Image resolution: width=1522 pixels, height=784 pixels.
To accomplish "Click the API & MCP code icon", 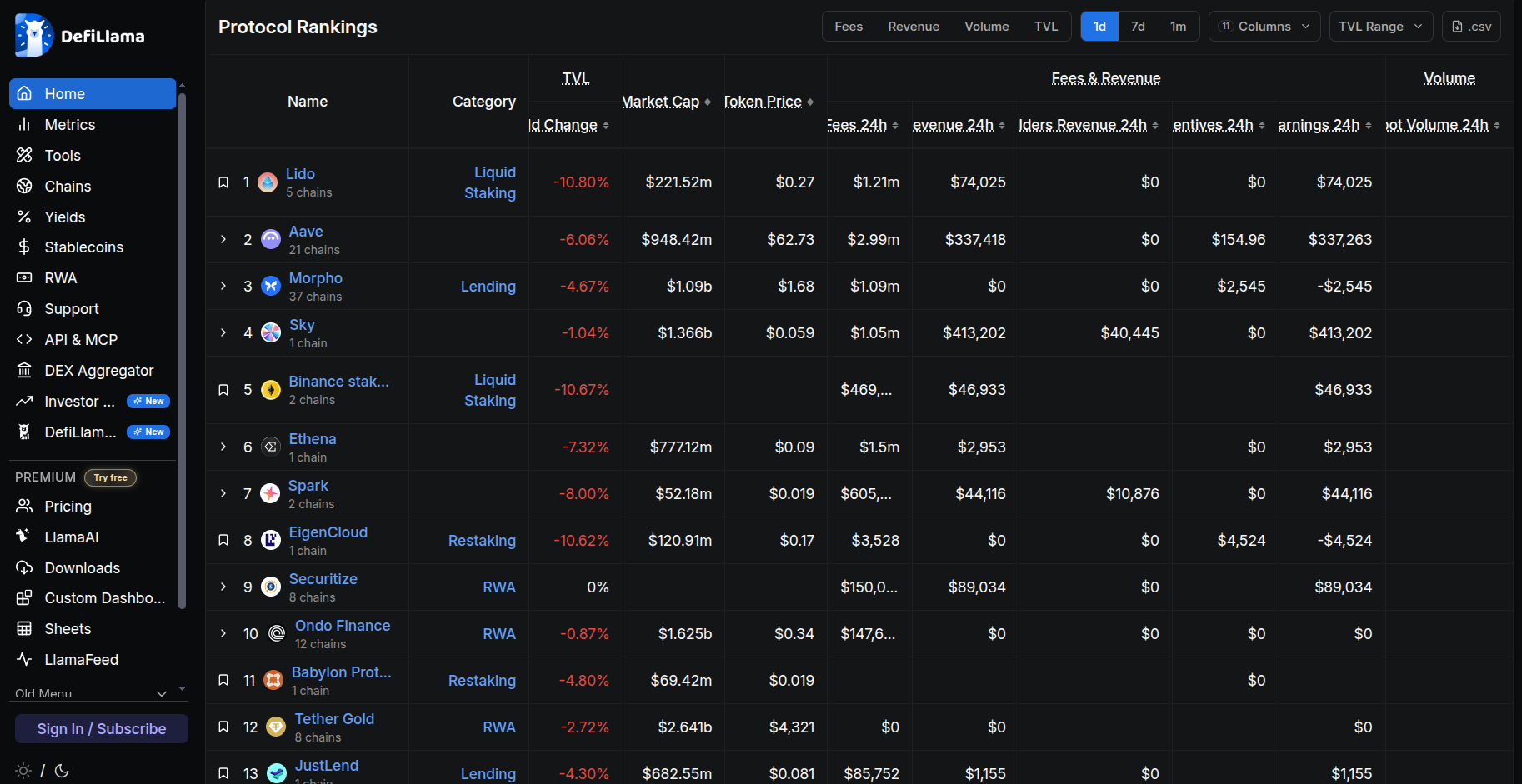I will [24, 340].
